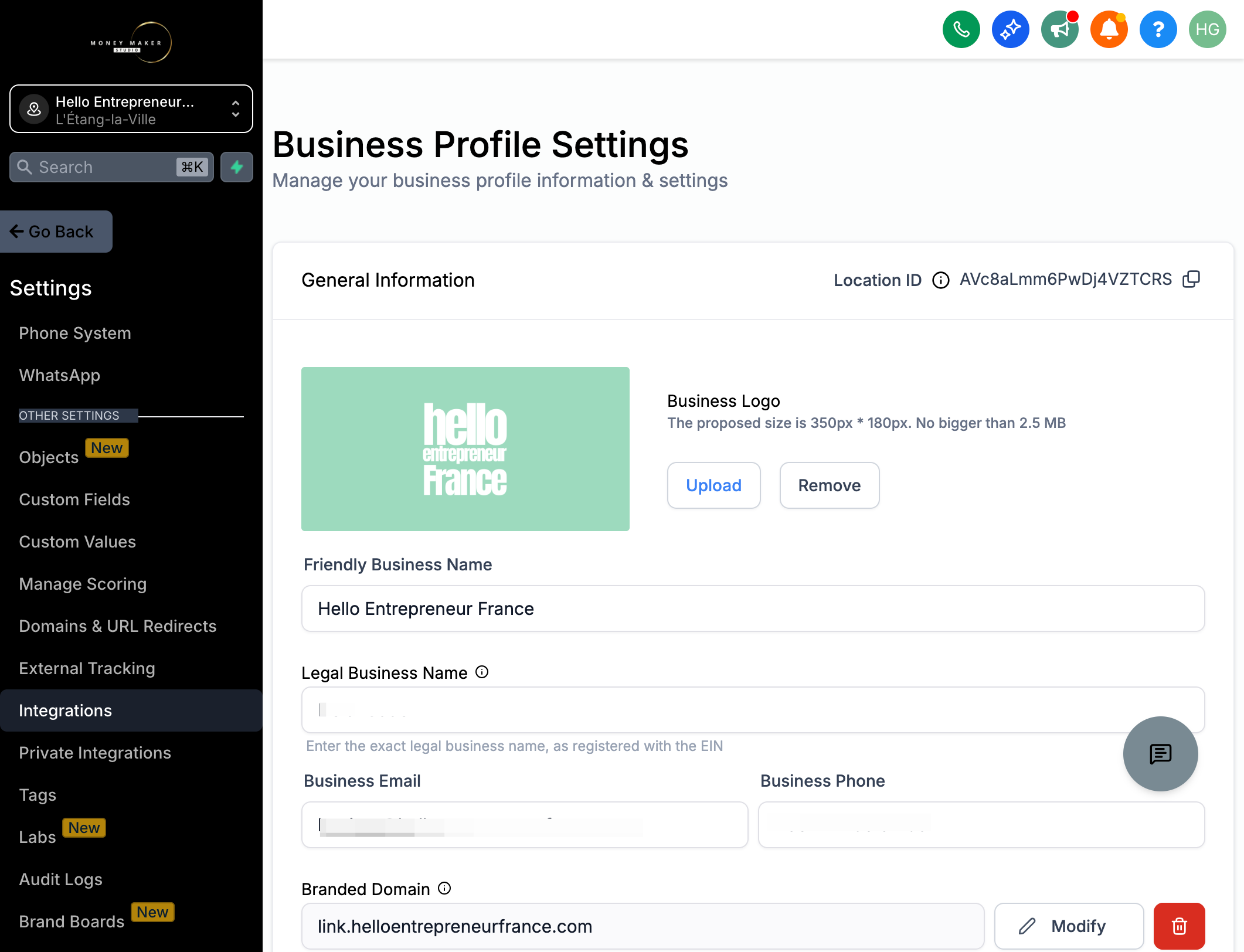
Task: Click the blue help question mark icon
Action: pyautogui.click(x=1158, y=29)
